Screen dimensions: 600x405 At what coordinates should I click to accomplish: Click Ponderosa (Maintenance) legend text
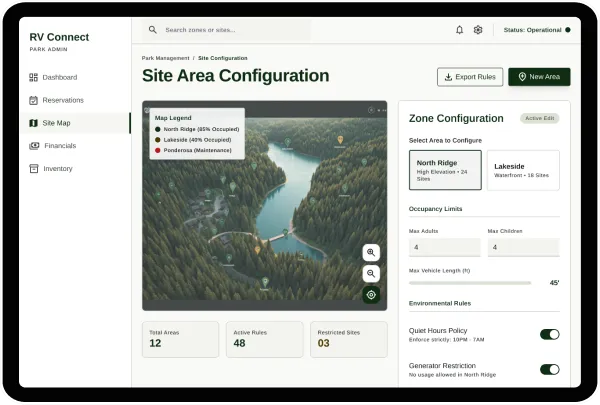pos(197,150)
